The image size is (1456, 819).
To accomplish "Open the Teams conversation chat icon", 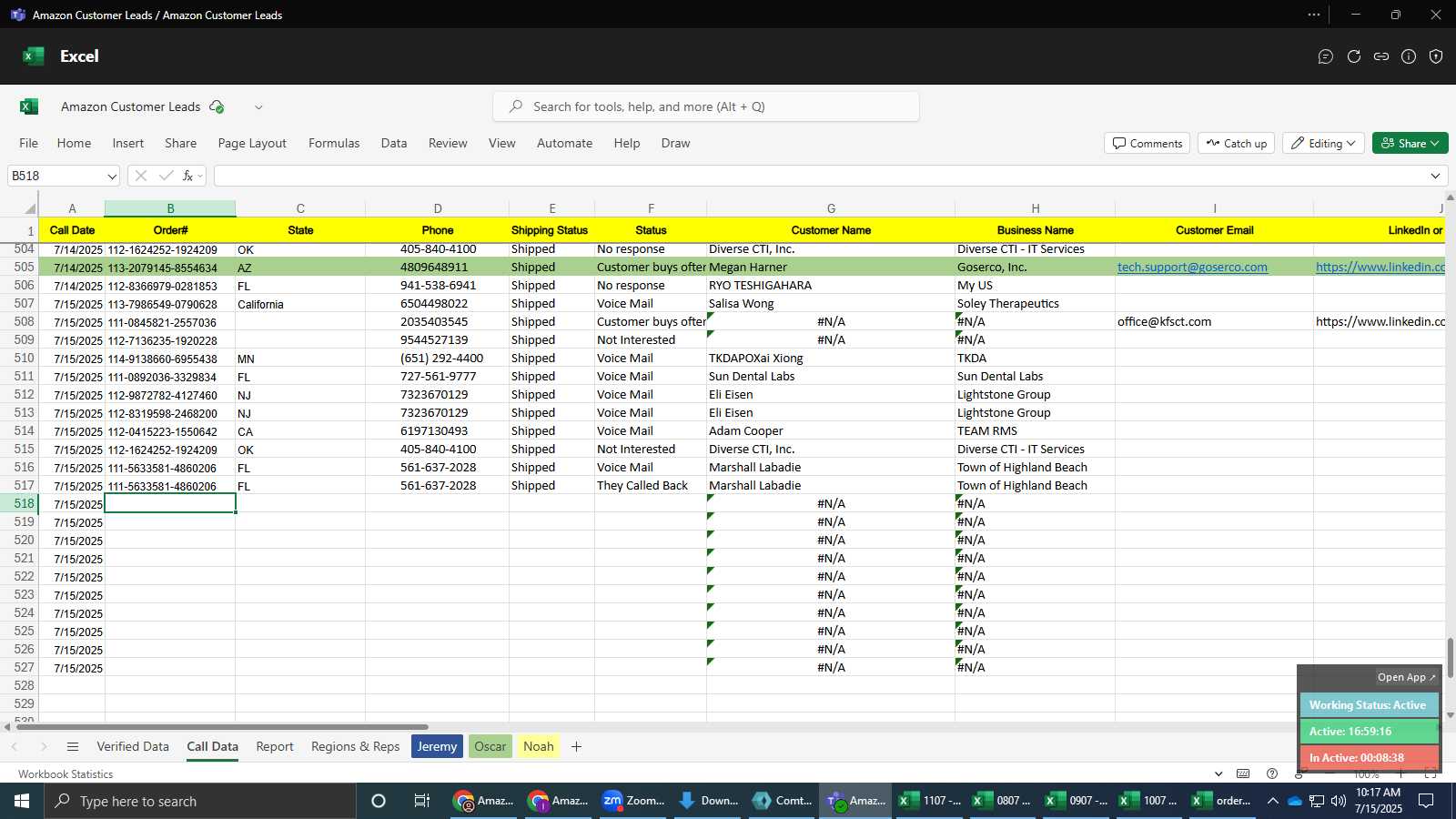I will coord(1326,56).
